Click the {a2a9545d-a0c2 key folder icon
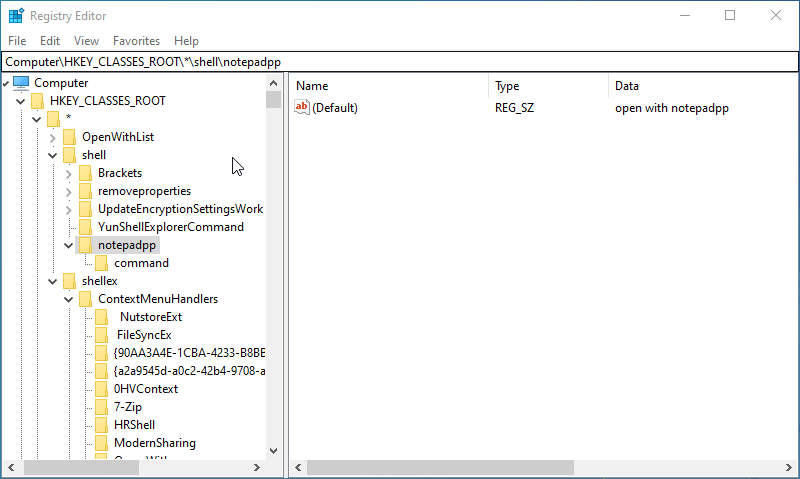 click(x=102, y=371)
